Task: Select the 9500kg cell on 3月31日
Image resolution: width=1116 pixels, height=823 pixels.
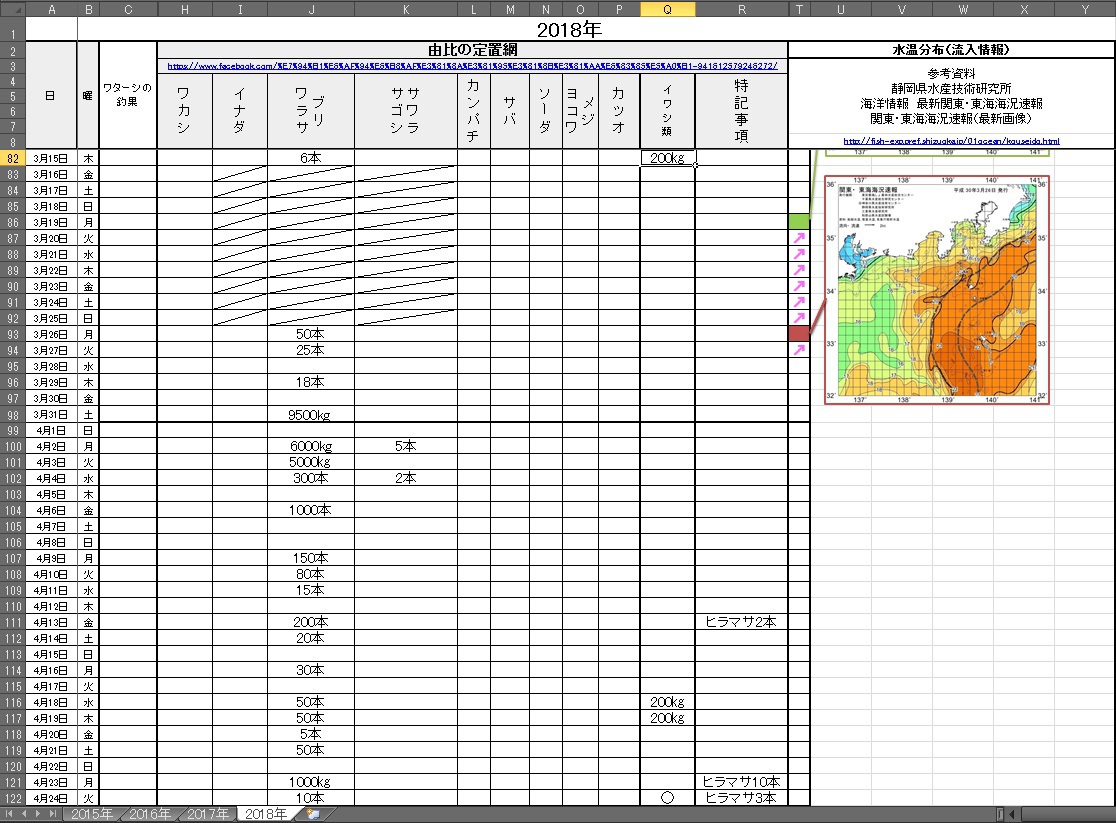Action: click(x=311, y=414)
